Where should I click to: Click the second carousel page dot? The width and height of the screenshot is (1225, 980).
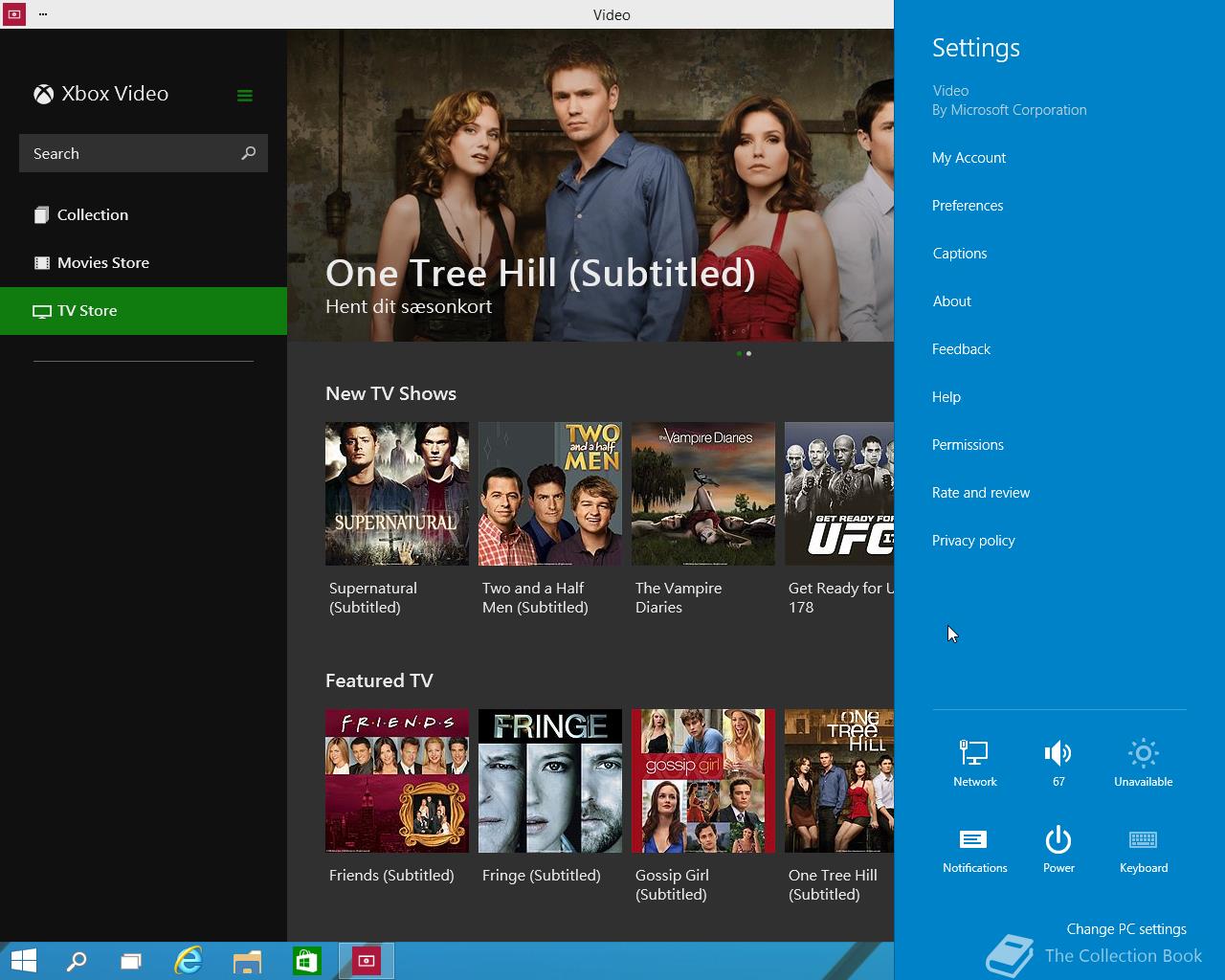(748, 353)
